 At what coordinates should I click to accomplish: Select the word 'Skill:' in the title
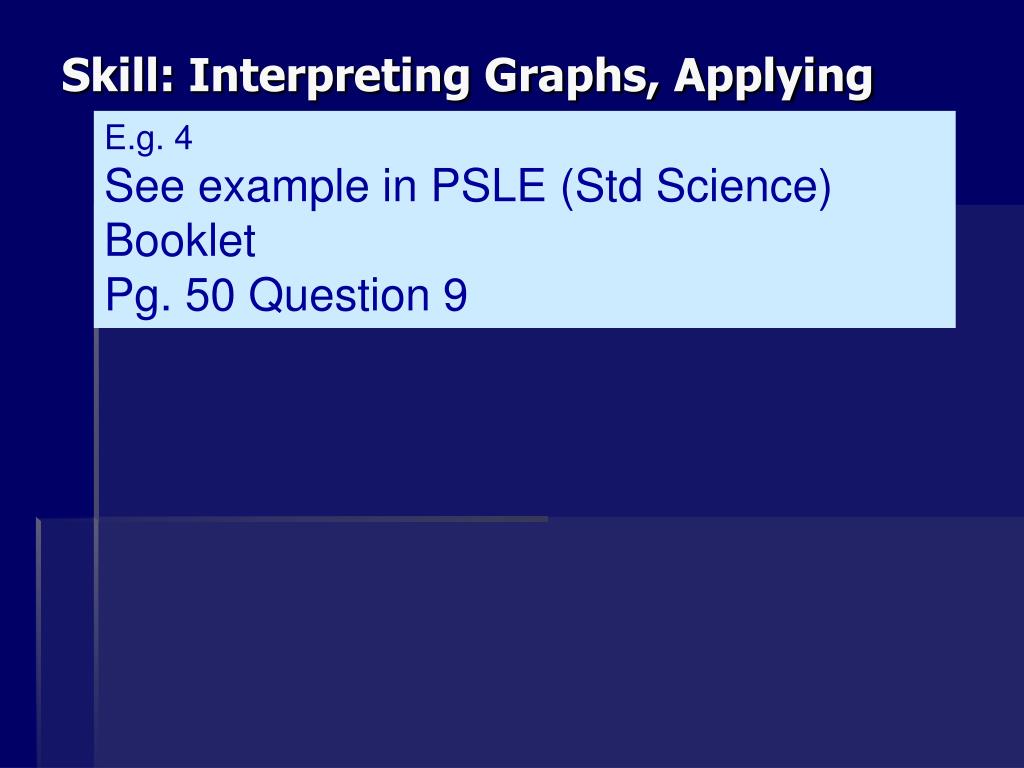pos(119,75)
